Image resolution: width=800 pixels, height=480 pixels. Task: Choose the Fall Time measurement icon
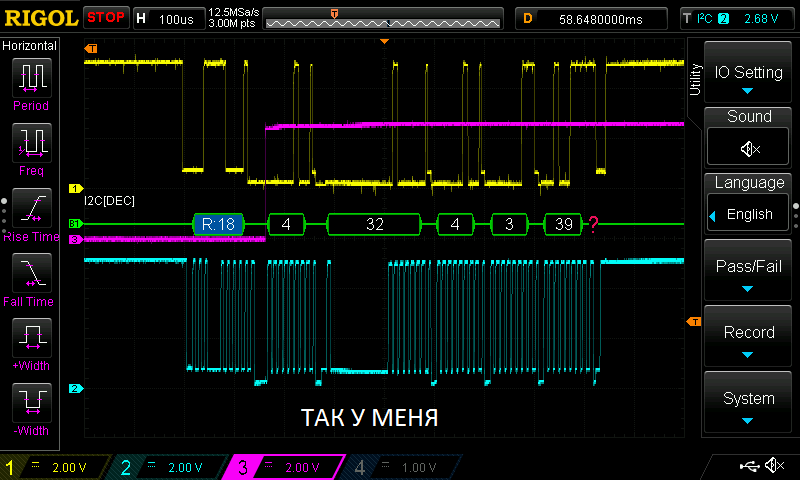click(x=31, y=273)
